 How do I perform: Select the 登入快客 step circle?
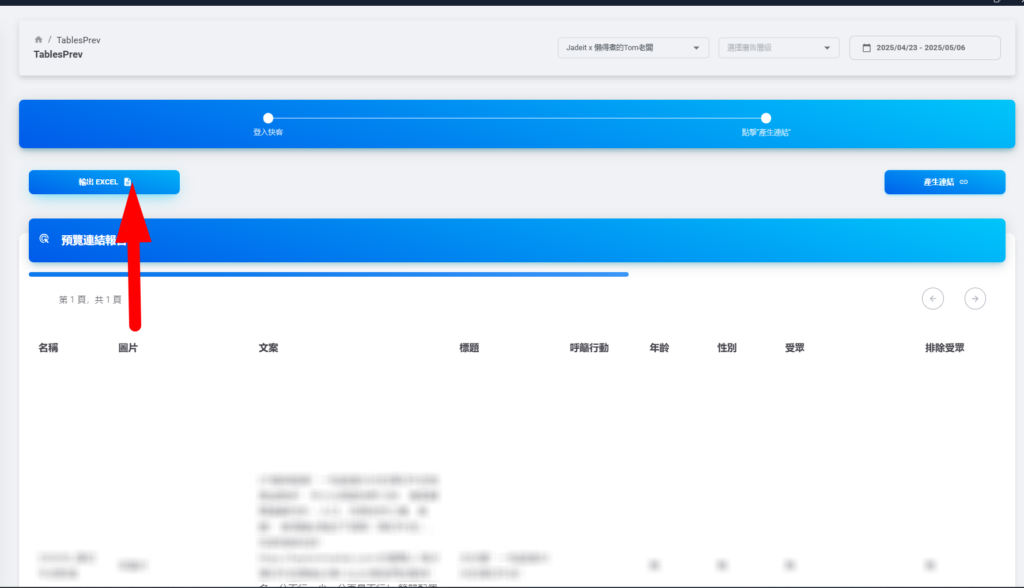268,118
